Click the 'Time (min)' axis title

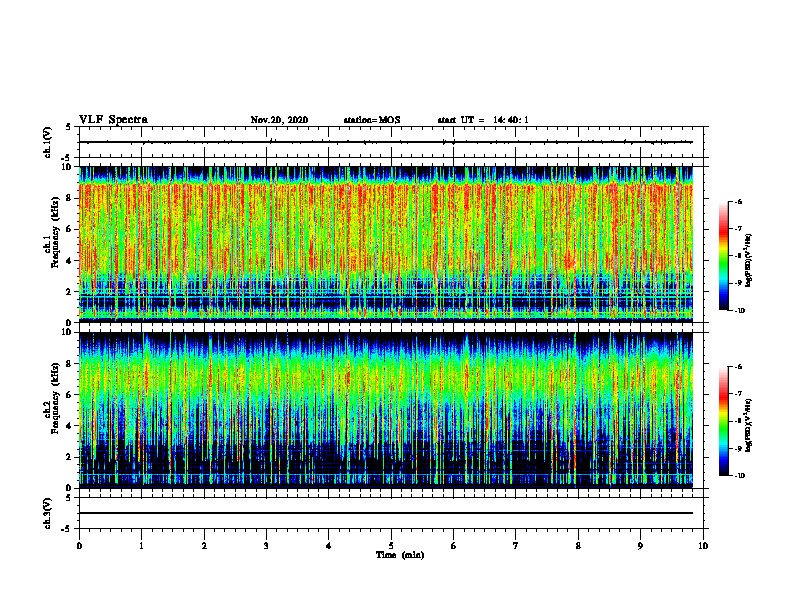click(400, 555)
